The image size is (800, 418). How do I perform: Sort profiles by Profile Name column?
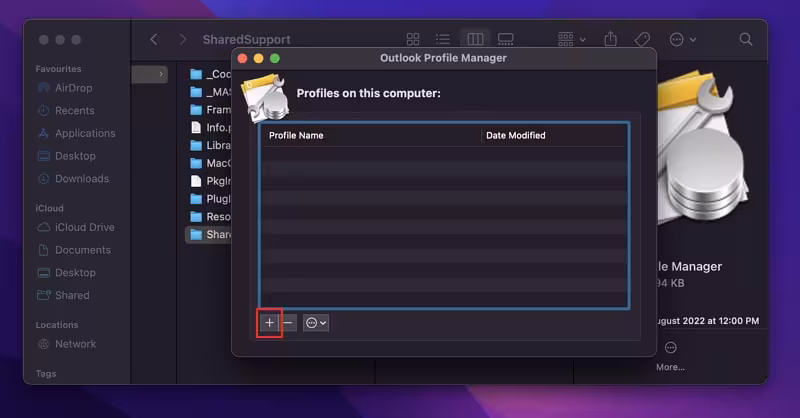click(x=371, y=135)
